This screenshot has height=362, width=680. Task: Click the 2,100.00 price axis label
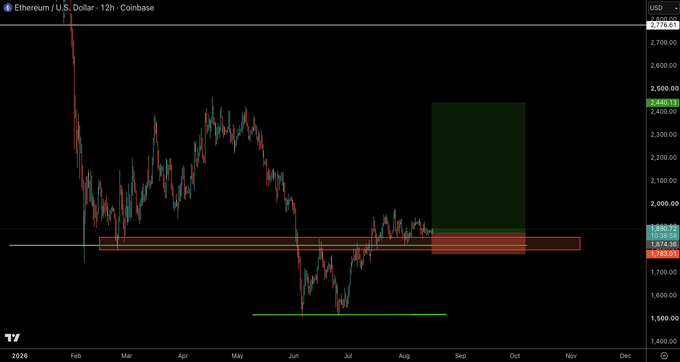point(664,180)
